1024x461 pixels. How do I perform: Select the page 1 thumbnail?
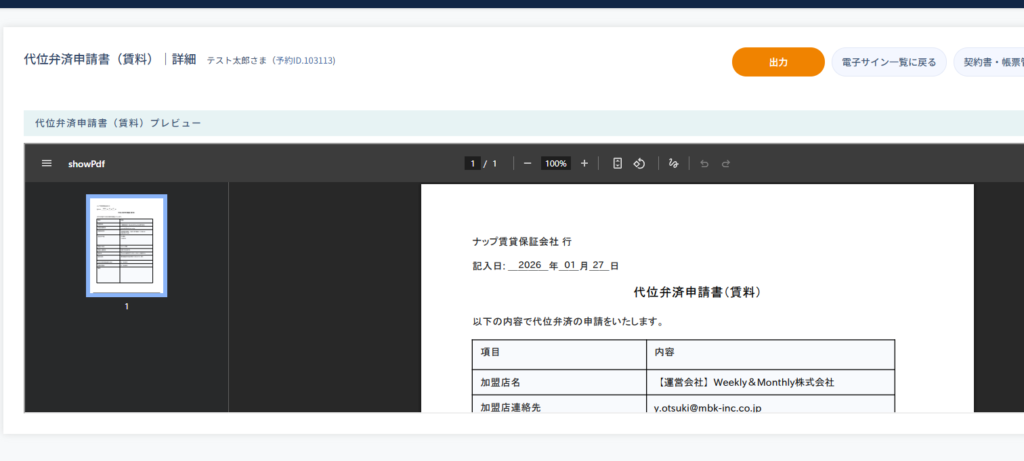127,246
